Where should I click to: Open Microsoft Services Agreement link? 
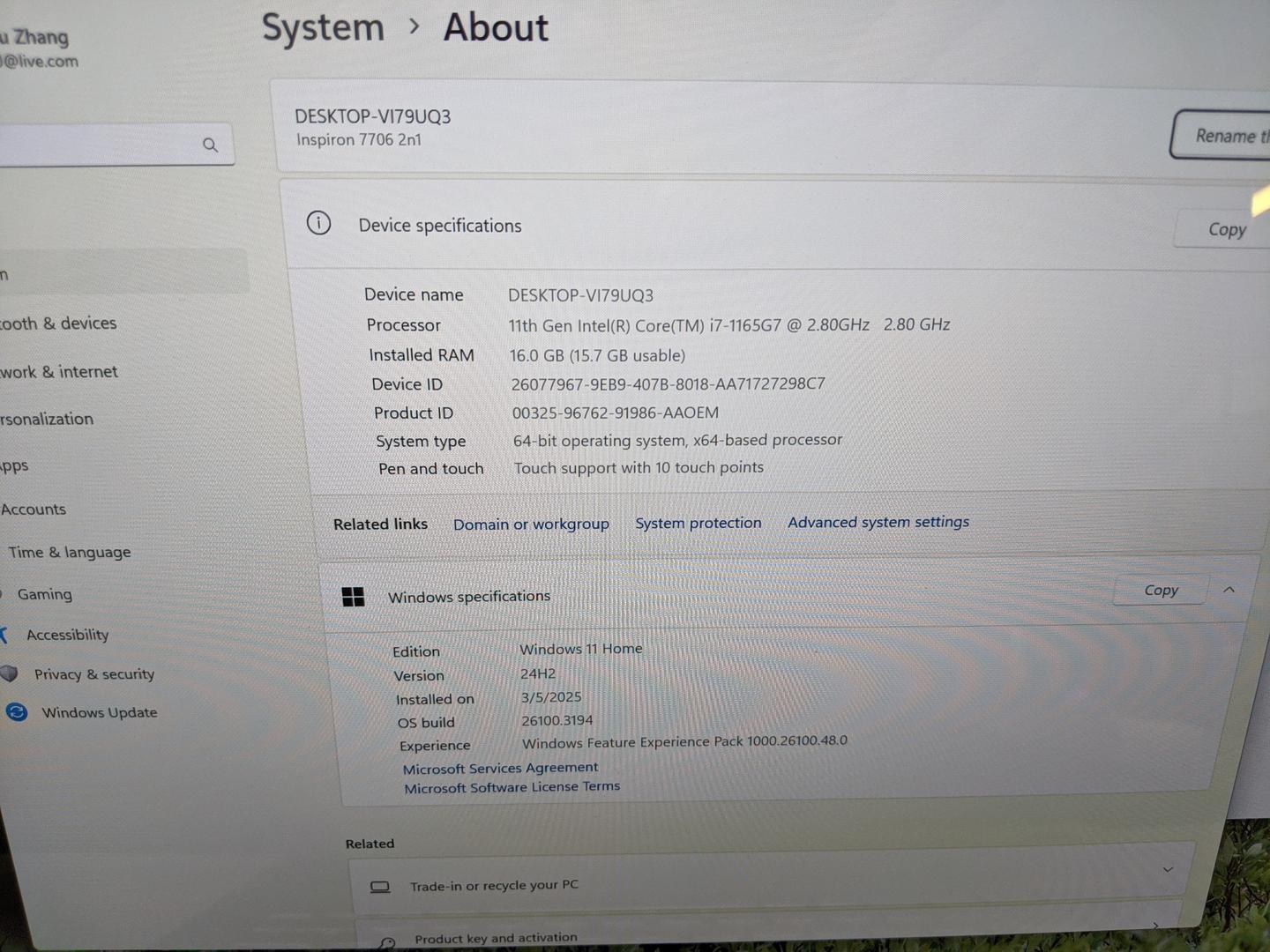coord(500,768)
